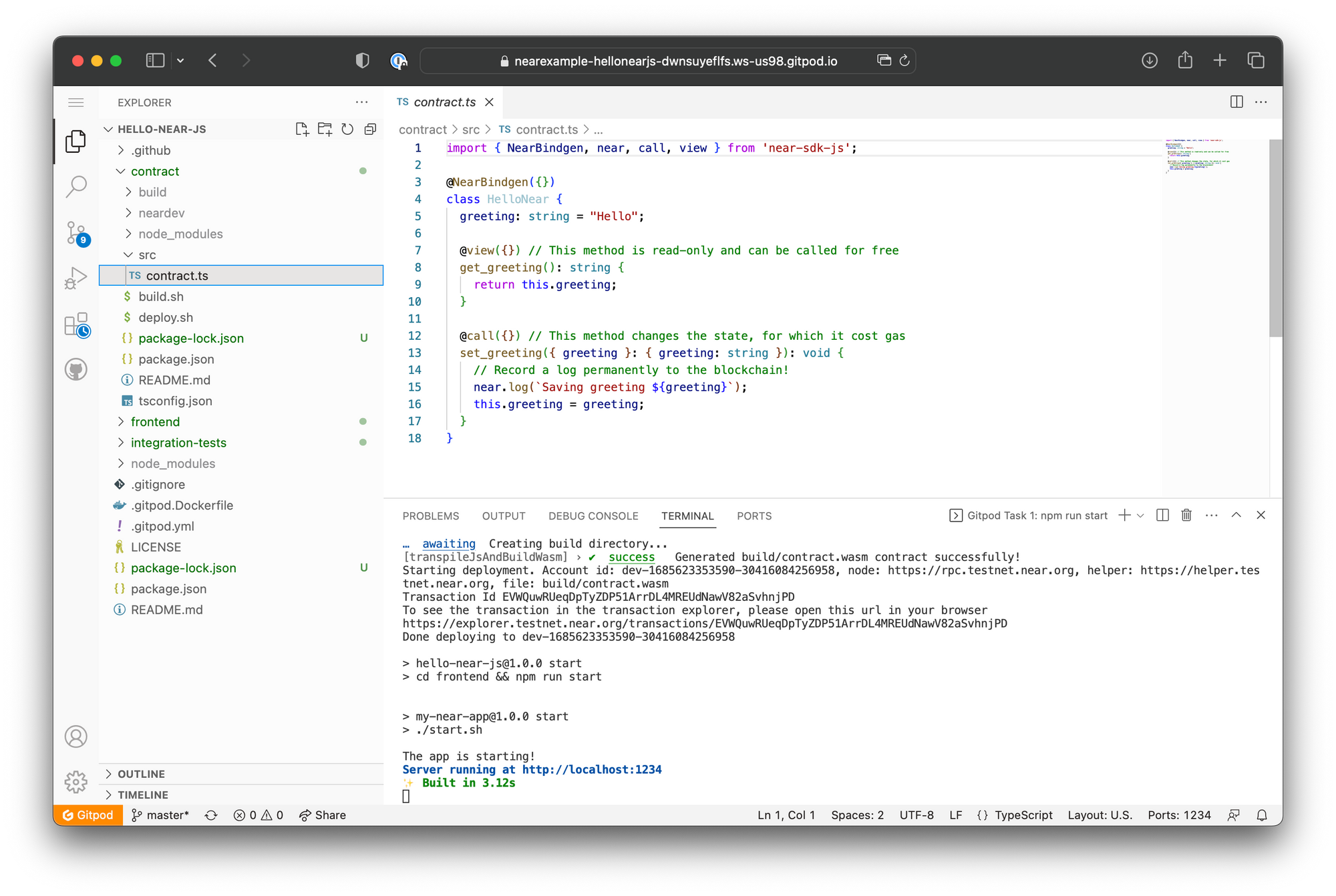Share the page via Safari share icon
The width and height of the screenshot is (1336, 896).
coord(1185,60)
